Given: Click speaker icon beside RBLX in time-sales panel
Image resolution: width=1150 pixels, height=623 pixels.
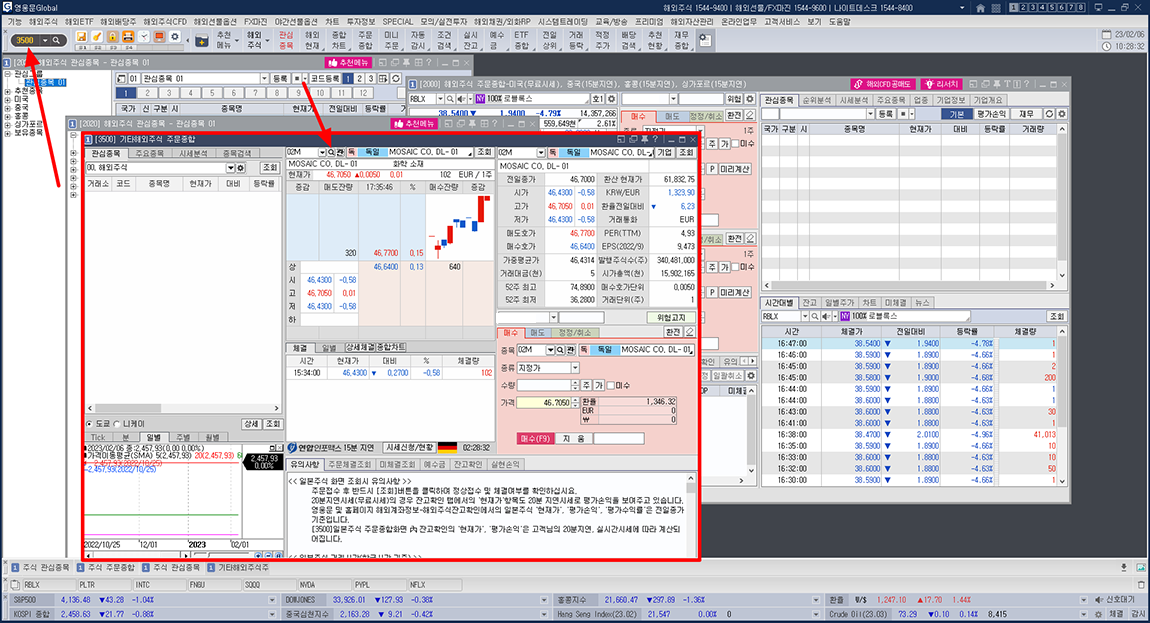Looking at the screenshot, I should pyautogui.click(x=826, y=316).
